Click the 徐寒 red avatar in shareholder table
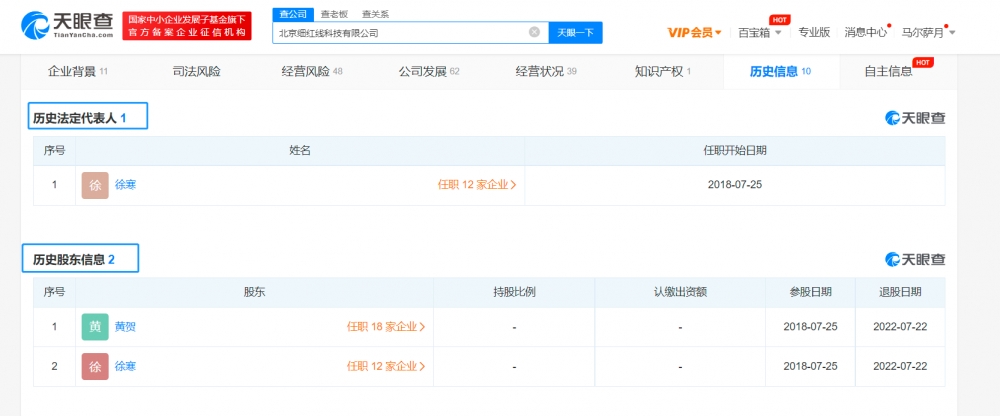 pos(95,367)
